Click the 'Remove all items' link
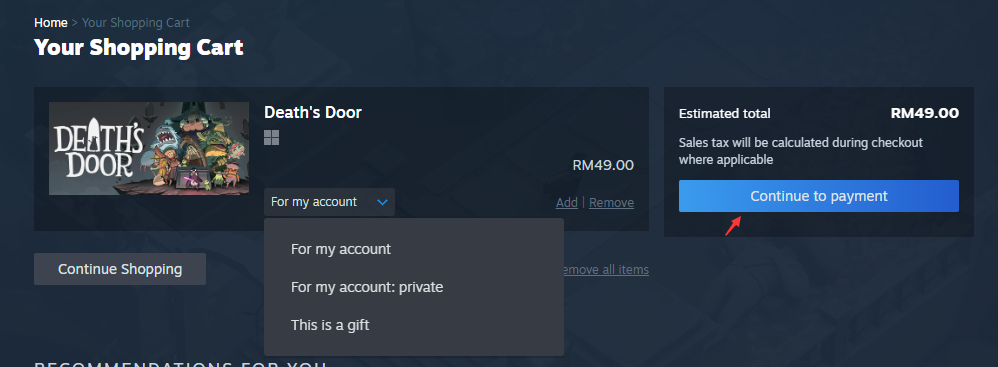998x367 pixels. (606, 270)
